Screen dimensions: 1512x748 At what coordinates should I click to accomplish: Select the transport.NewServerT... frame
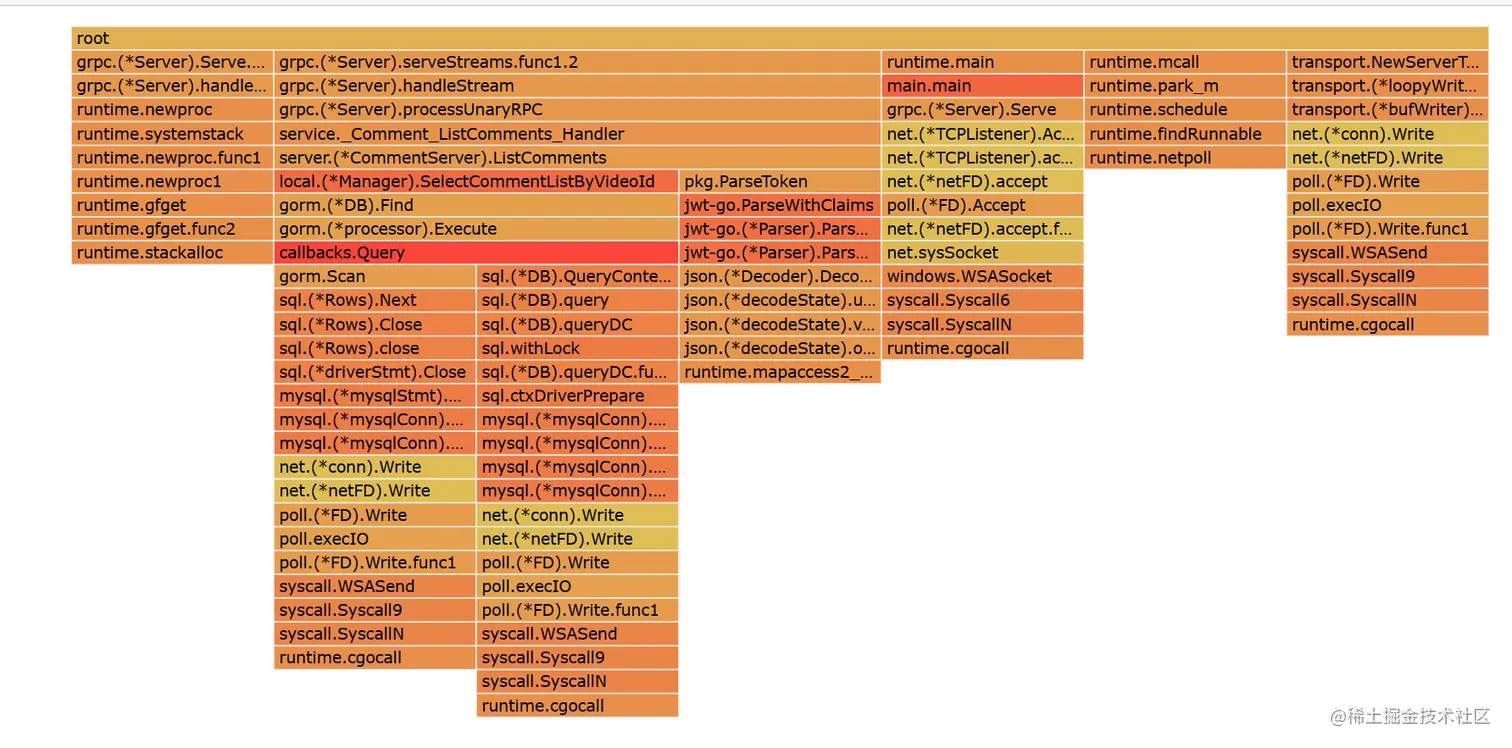(1388, 62)
